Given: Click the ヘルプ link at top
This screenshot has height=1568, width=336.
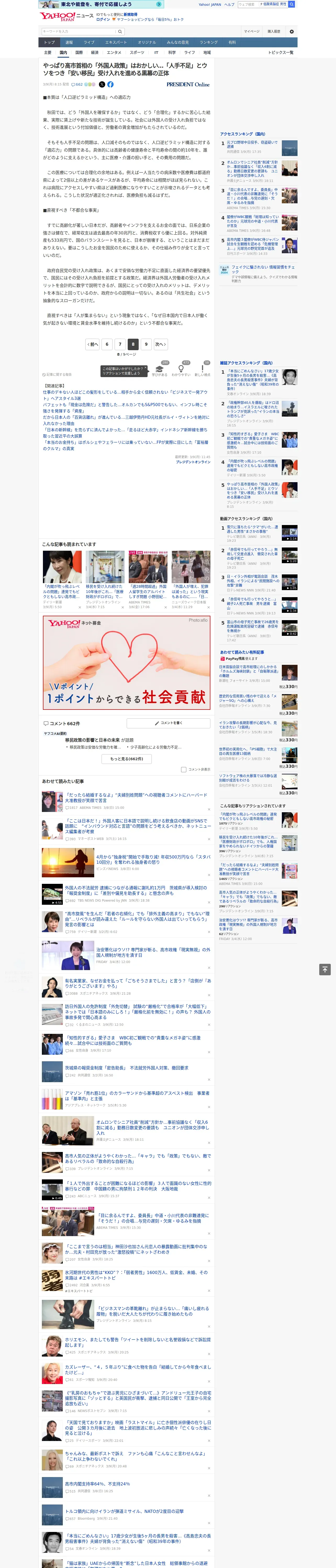Looking at the screenshot, I should click(x=229, y=4).
